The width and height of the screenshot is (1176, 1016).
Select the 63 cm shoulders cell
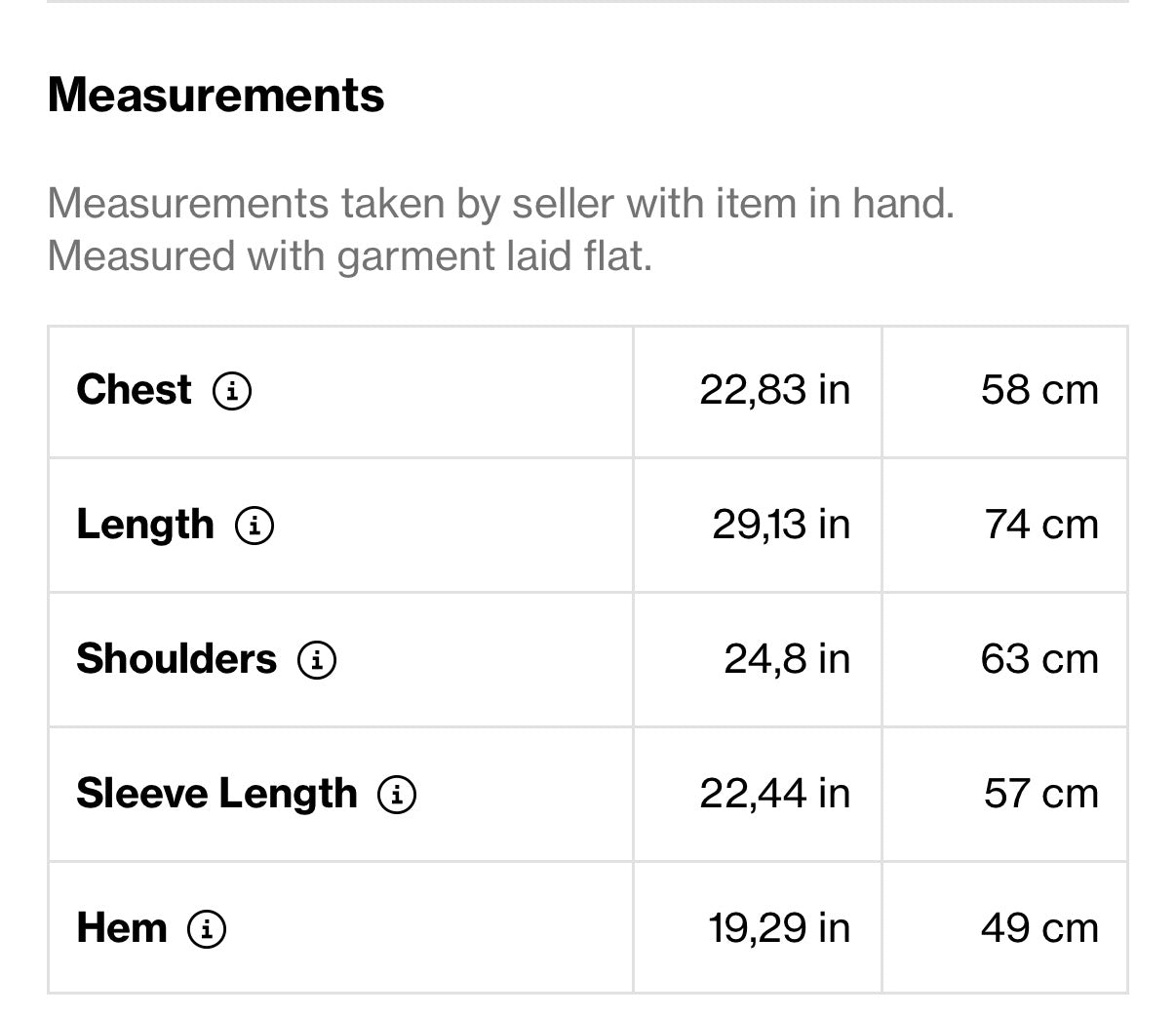1039,659
